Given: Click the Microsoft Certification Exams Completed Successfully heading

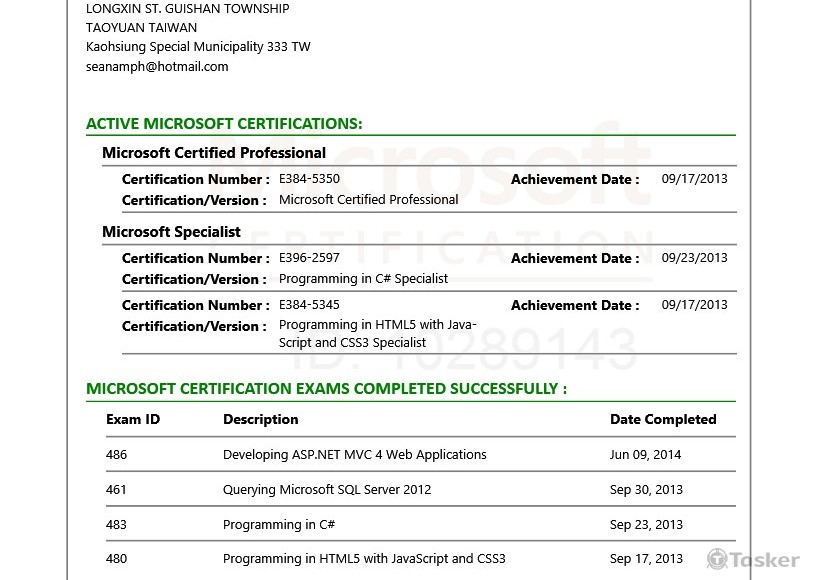Looking at the screenshot, I should coord(326,389).
